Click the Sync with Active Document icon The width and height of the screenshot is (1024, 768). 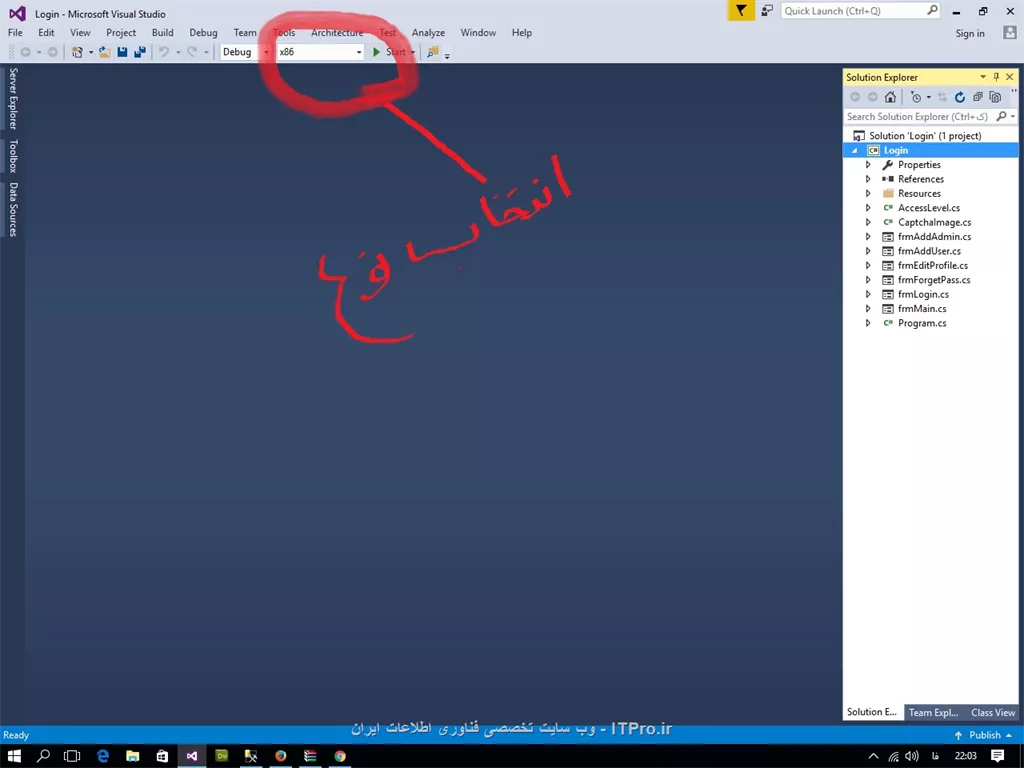pos(942,97)
